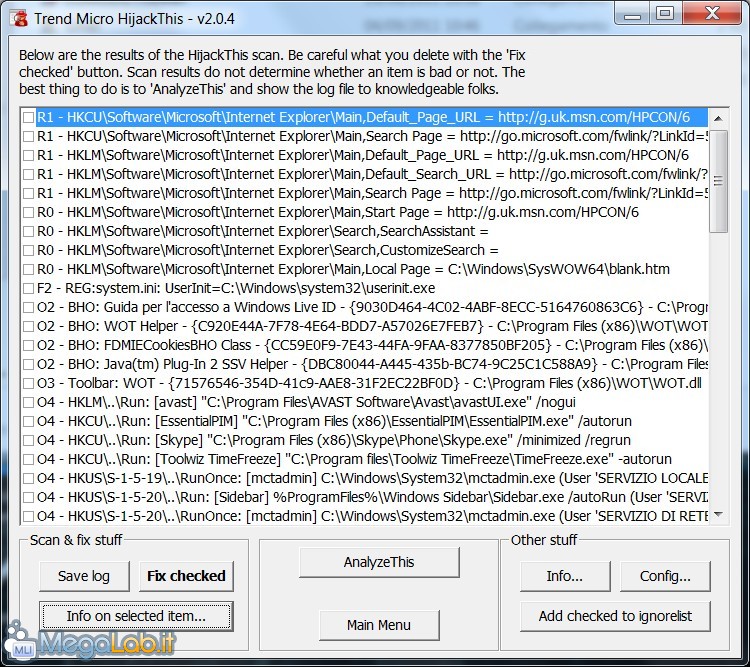This screenshot has height=667, width=750.
Task: Check the R1 HKCU Search Page entry checkbox
Action: click(x=29, y=136)
